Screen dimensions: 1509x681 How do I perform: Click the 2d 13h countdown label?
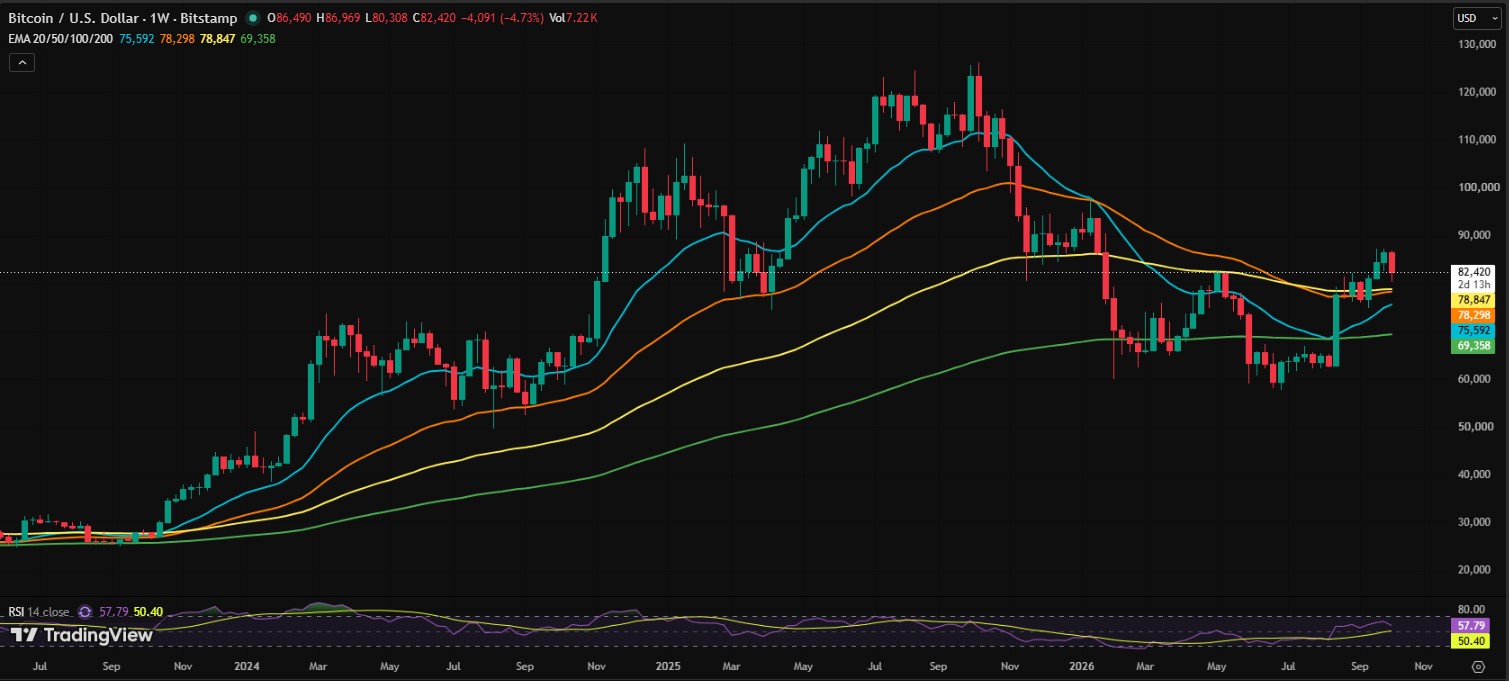pyautogui.click(x=1475, y=285)
